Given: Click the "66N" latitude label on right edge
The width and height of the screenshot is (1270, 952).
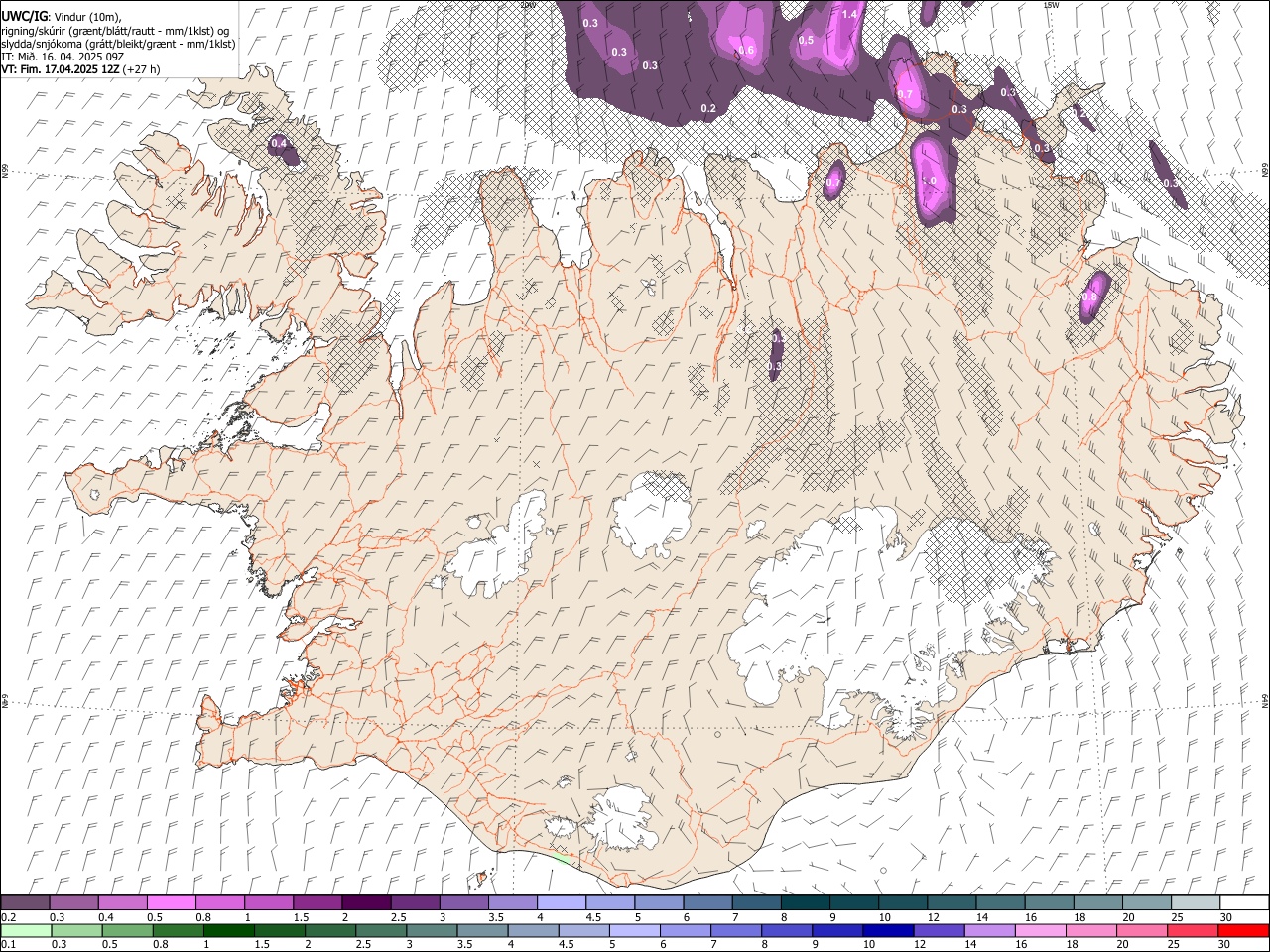Looking at the screenshot, I should [x=1265, y=171].
